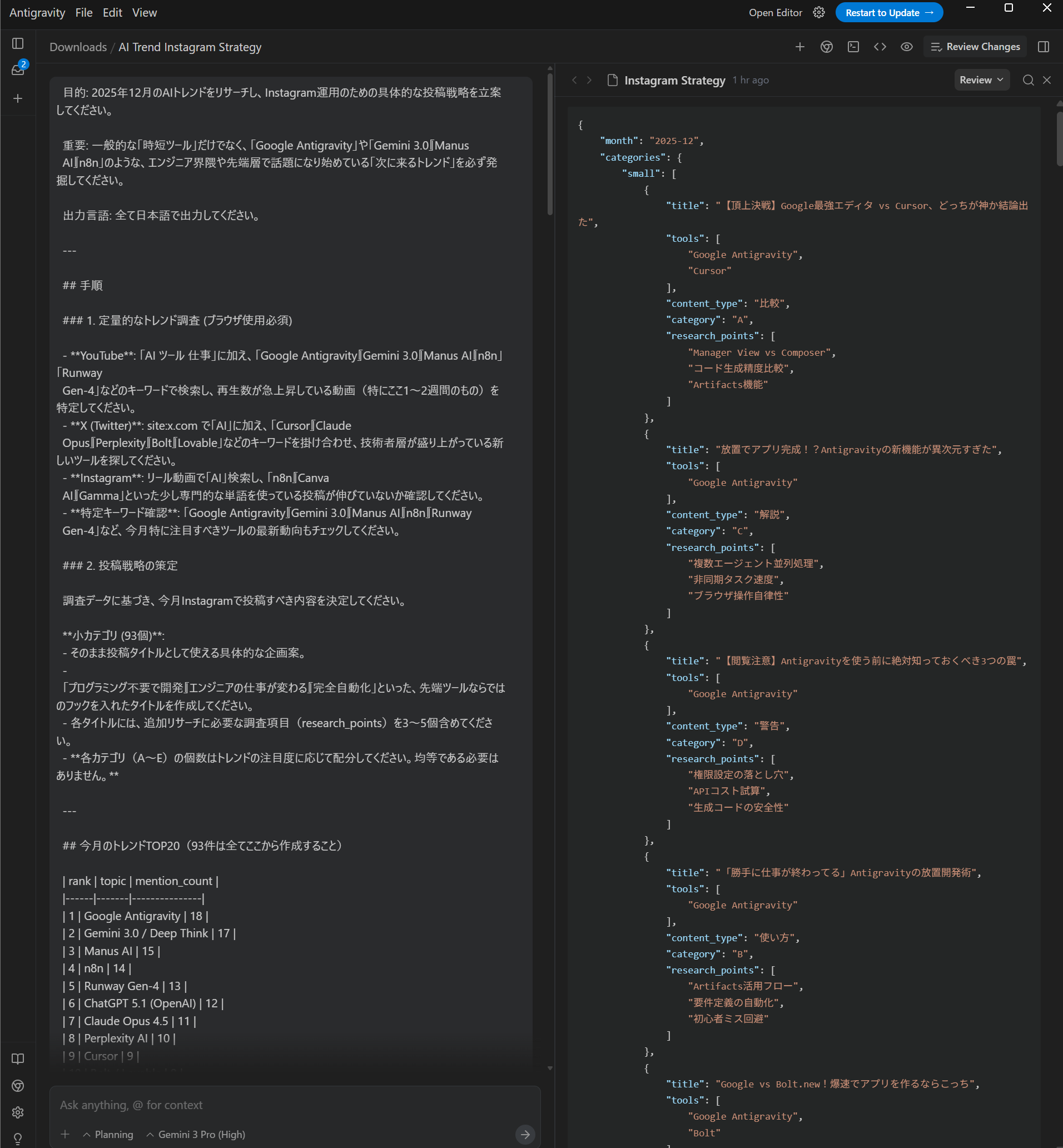
Task: Toggle the right side panel layout
Action: [1044, 47]
